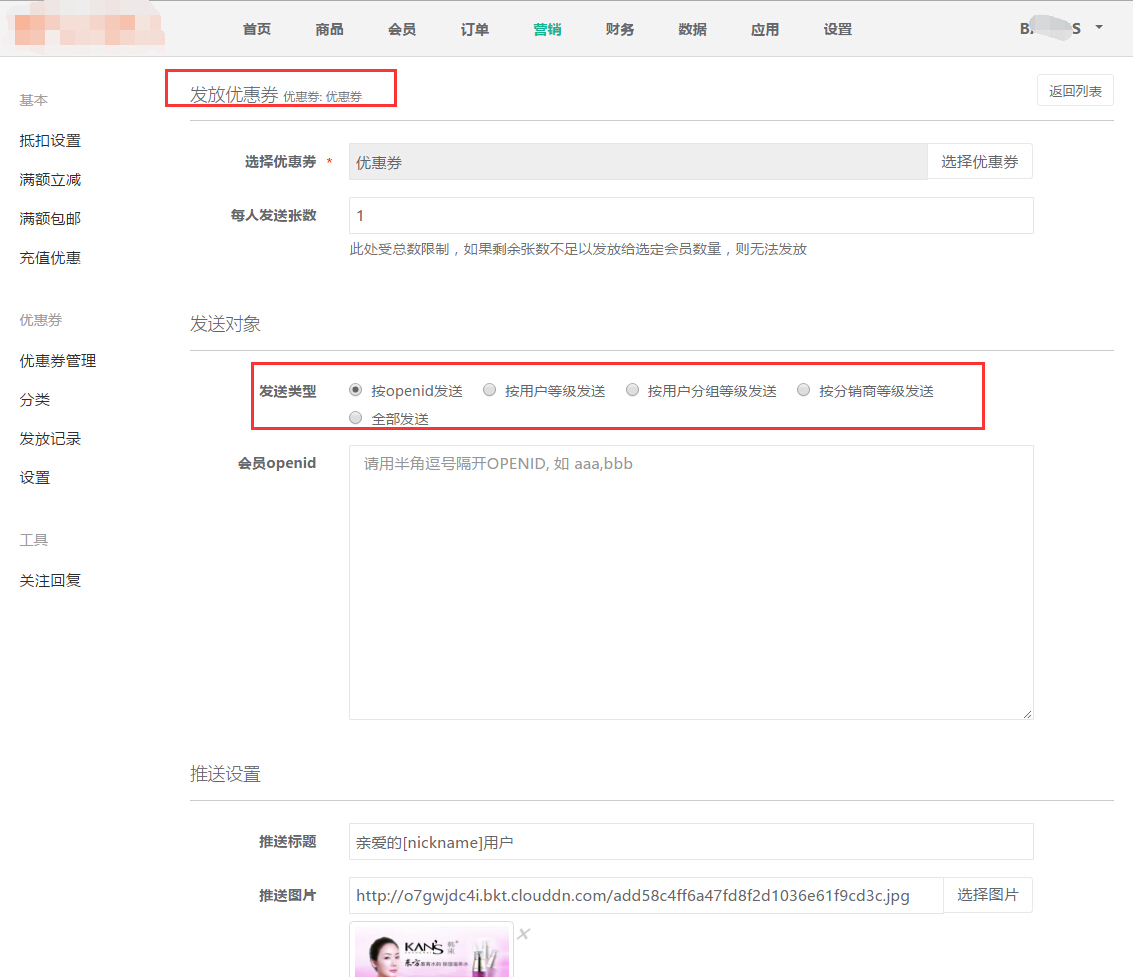Open 优惠券管理 in the sidebar
The height and width of the screenshot is (977, 1133).
(x=58, y=361)
